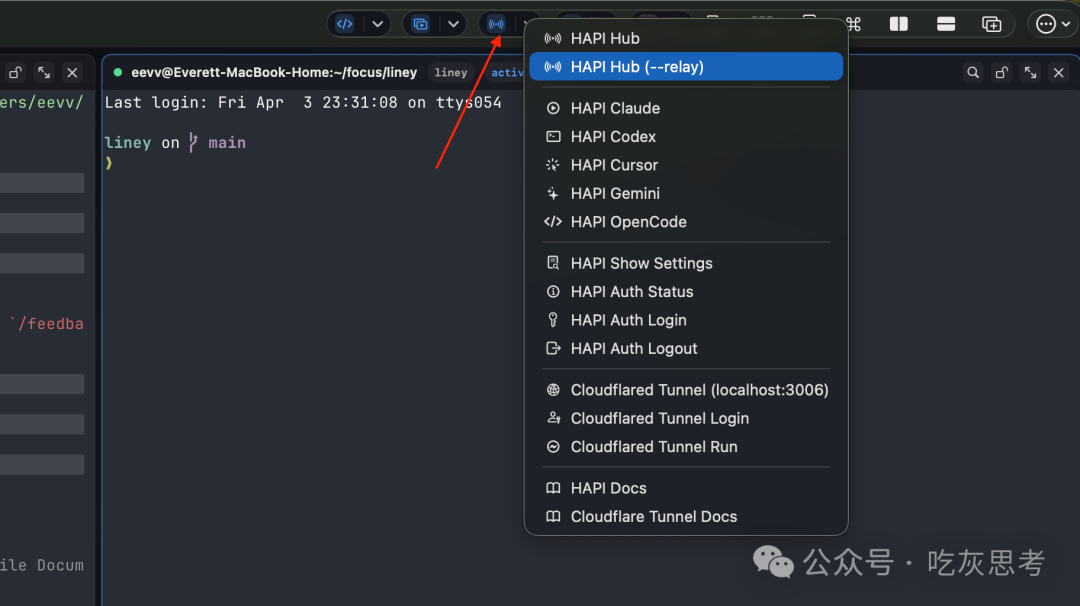
Task: Search in the terminal pane
Action: [x=973, y=72]
